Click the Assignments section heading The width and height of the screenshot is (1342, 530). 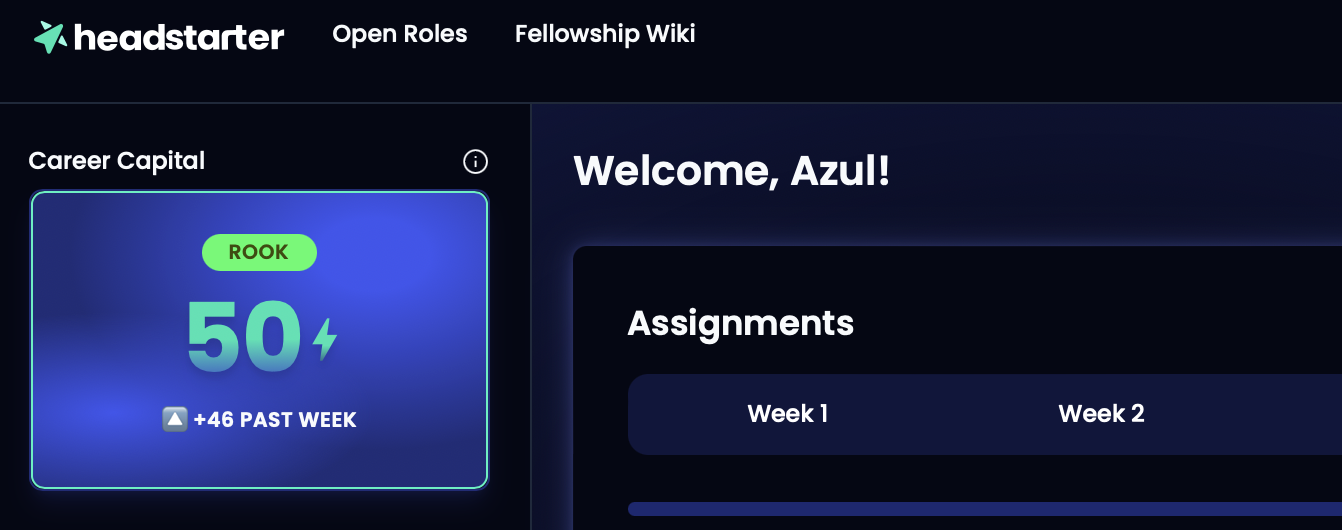tap(741, 323)
